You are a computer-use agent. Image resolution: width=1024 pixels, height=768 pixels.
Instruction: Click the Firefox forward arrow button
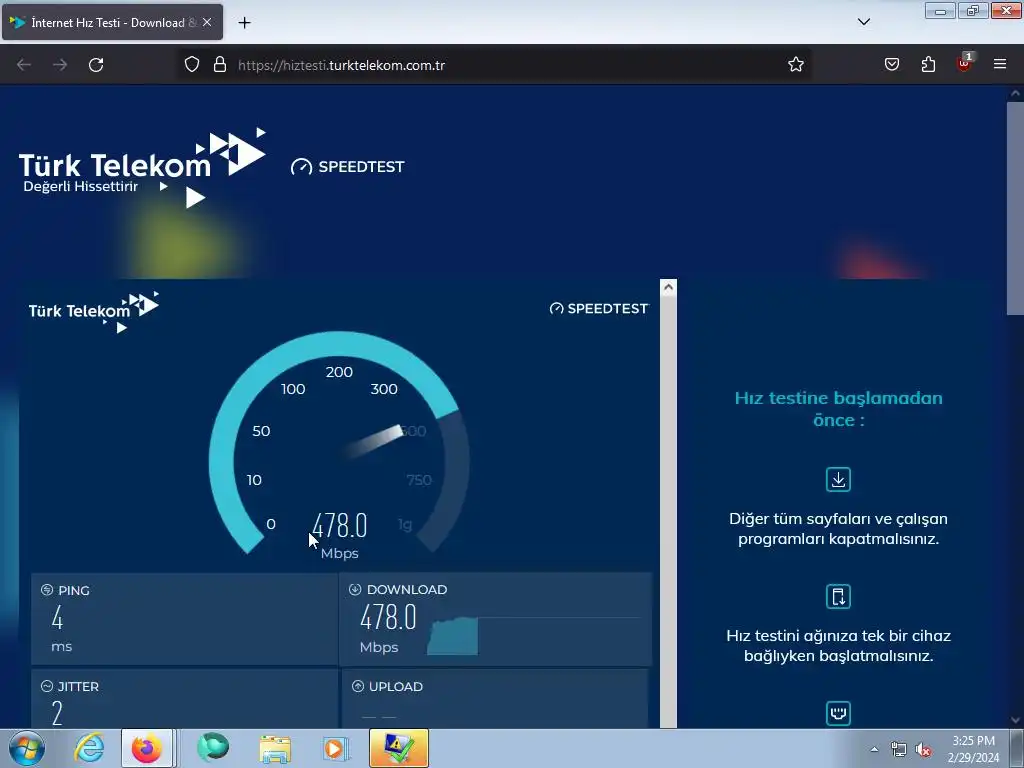point(60,65)
